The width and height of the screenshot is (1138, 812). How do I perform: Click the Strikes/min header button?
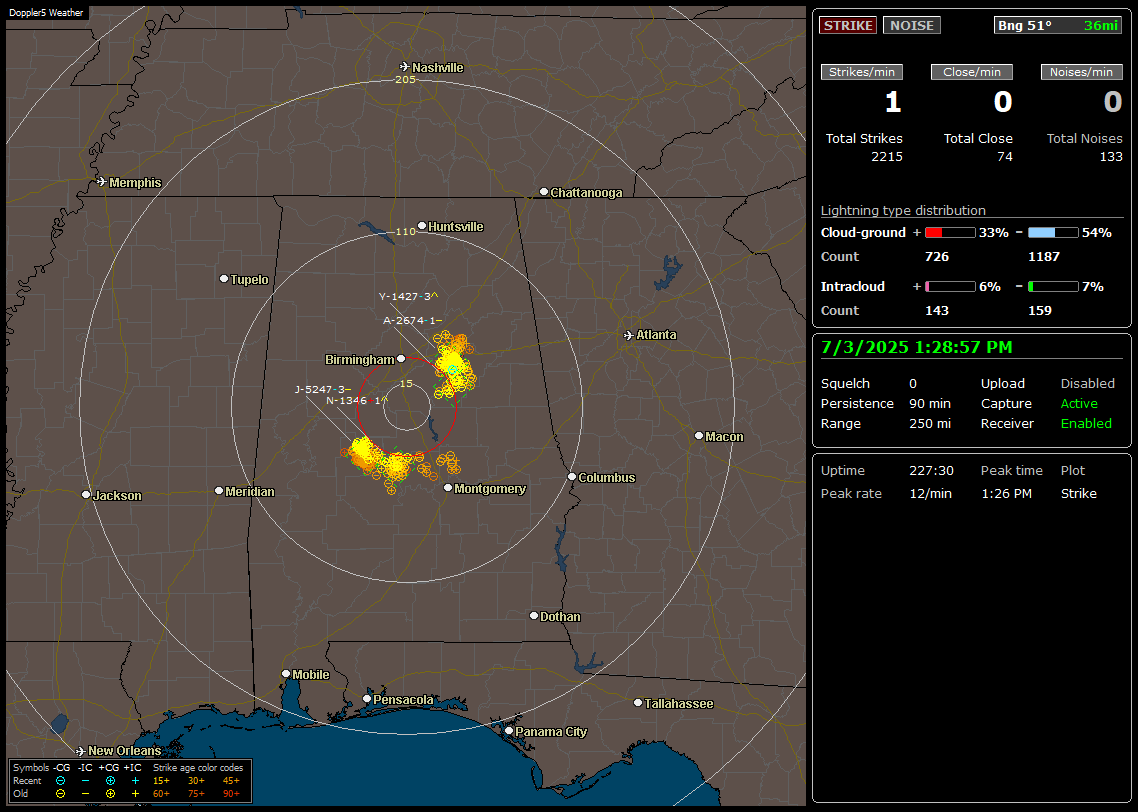coord(861,72)
